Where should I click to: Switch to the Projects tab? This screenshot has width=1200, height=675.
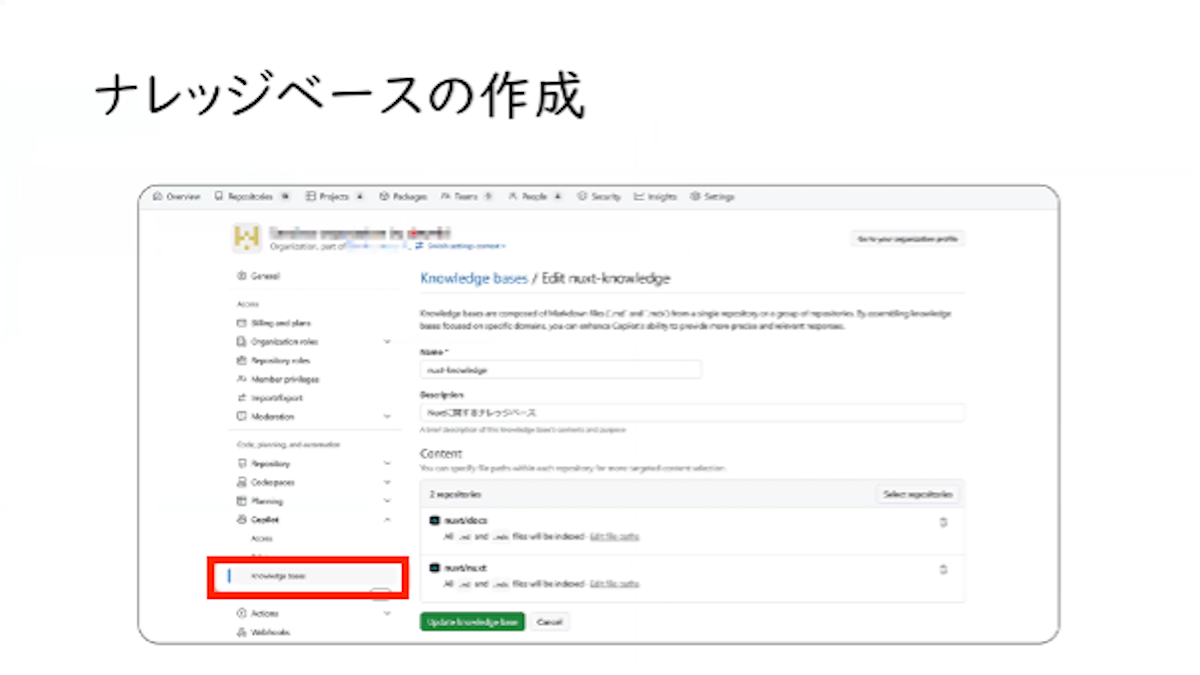pos(334,197)
